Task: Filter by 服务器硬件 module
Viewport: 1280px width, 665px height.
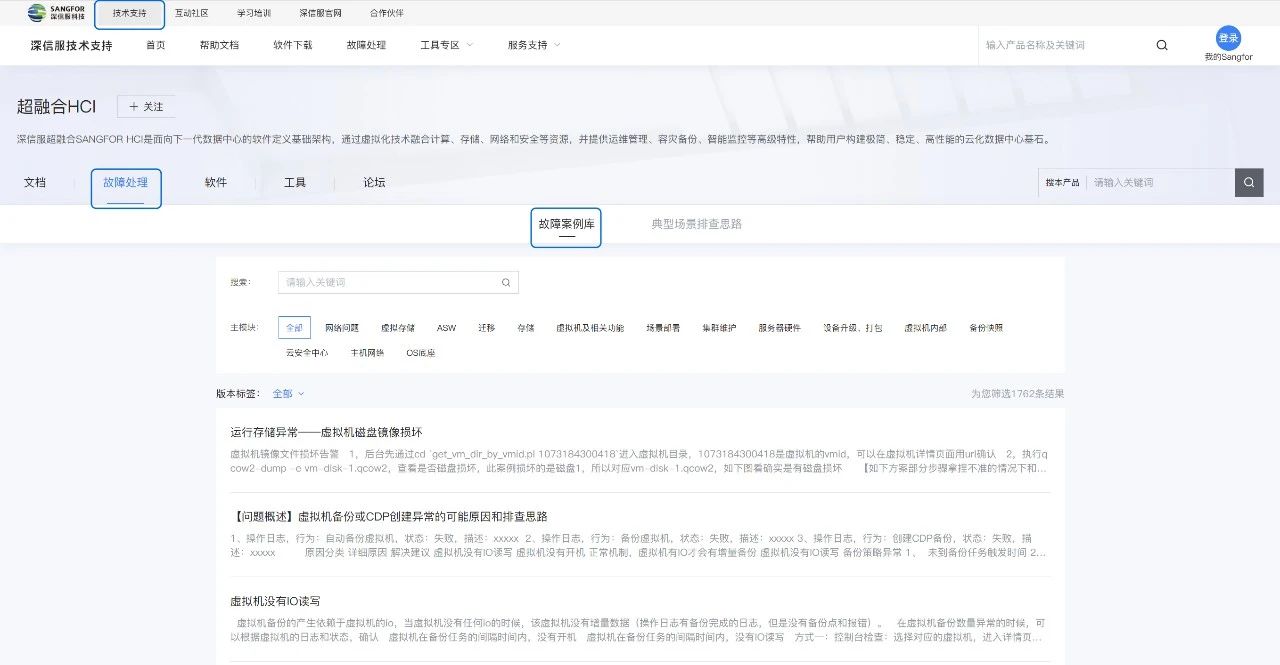Action: (780, 328)
